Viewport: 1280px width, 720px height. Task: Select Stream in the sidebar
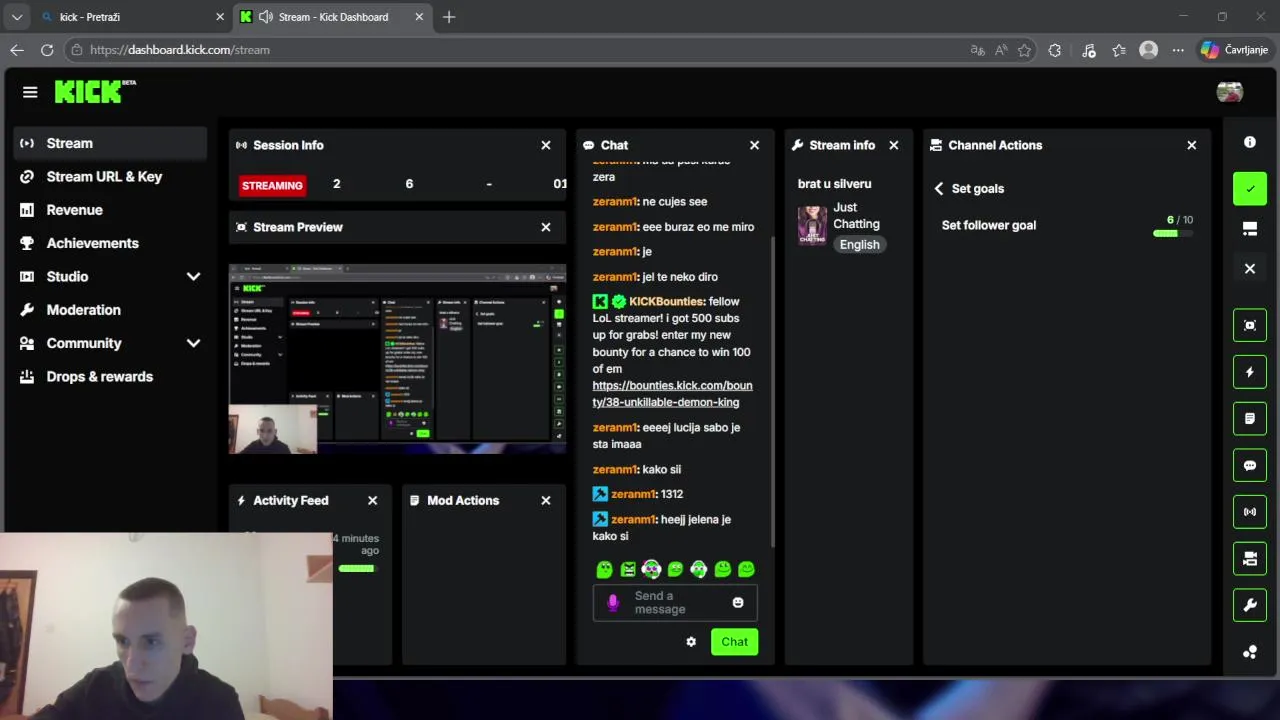pyautogui.click(x=110, y=143)
